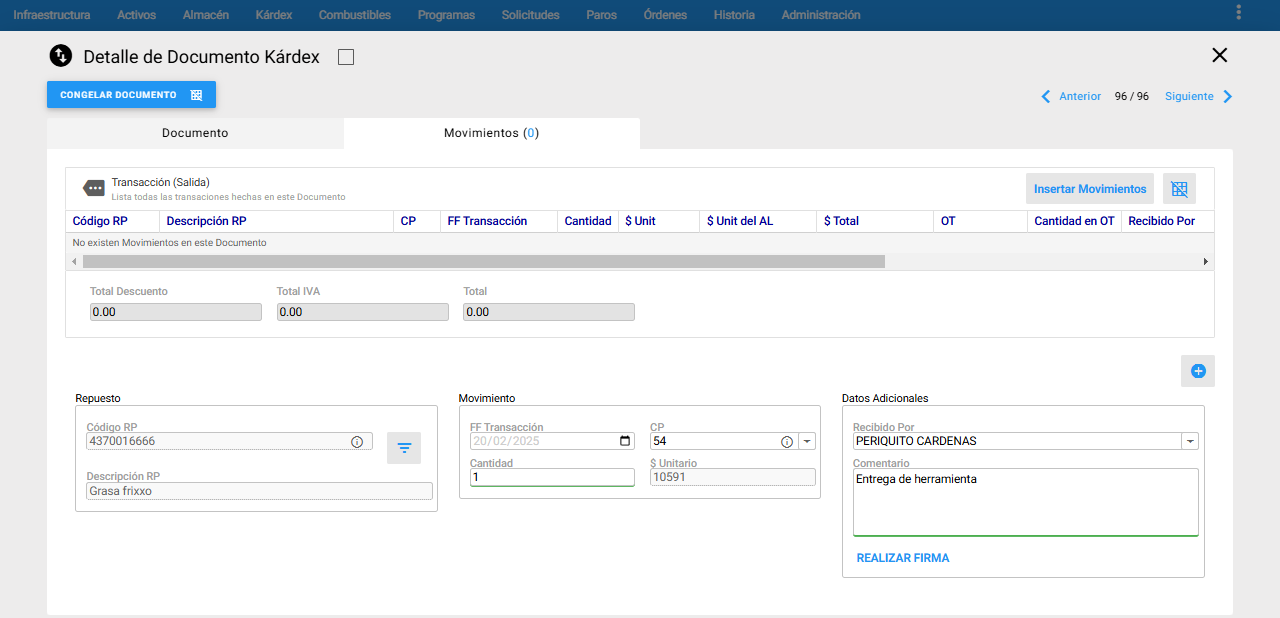The height and width of the screenshot is (618, 1280).
Task: Click the Comentario text area
Action: pyautogui.click(x=1025, y=502)
